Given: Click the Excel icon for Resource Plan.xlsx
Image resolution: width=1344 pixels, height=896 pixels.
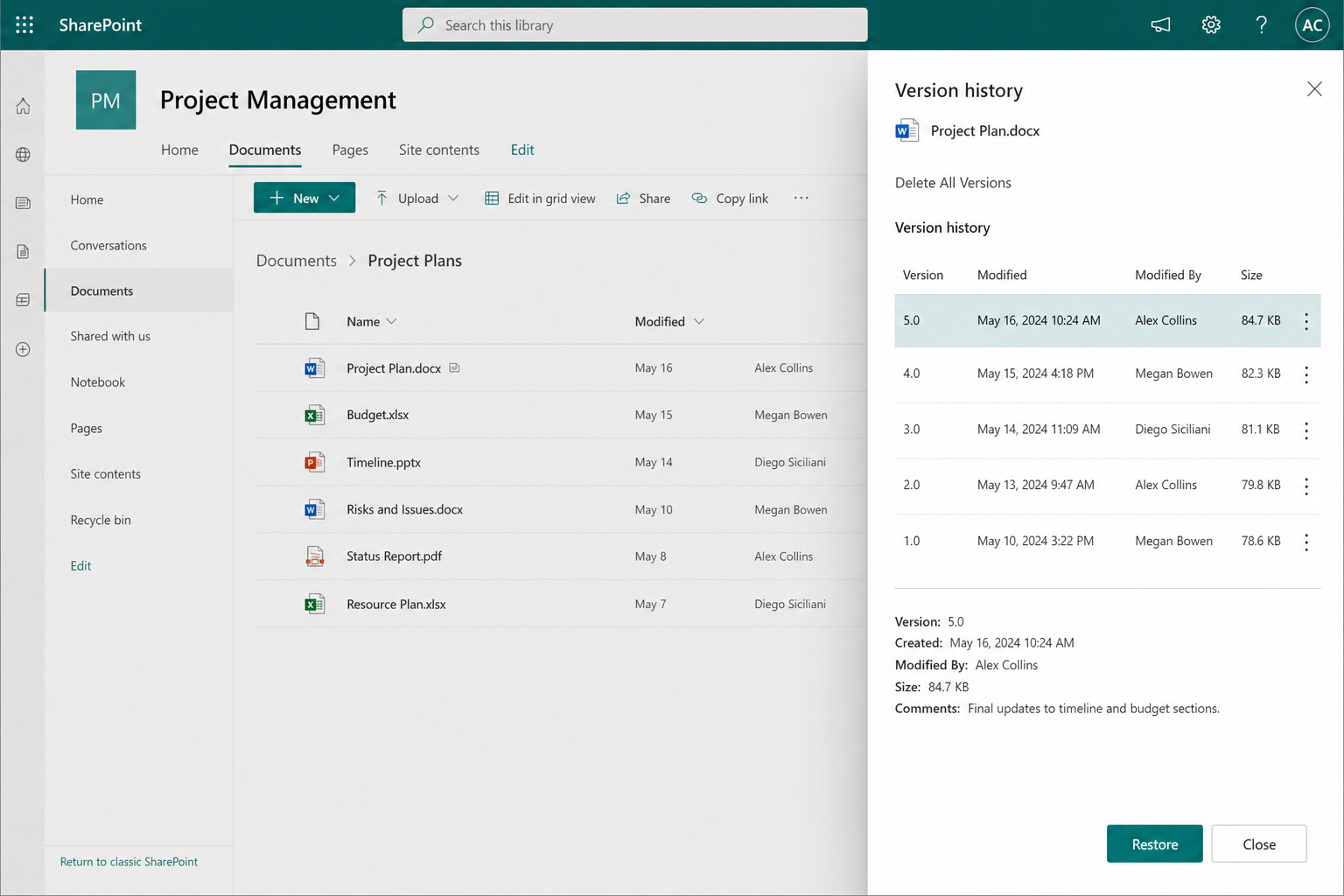Looking at the screenshot, I should (x=314, y=604).
